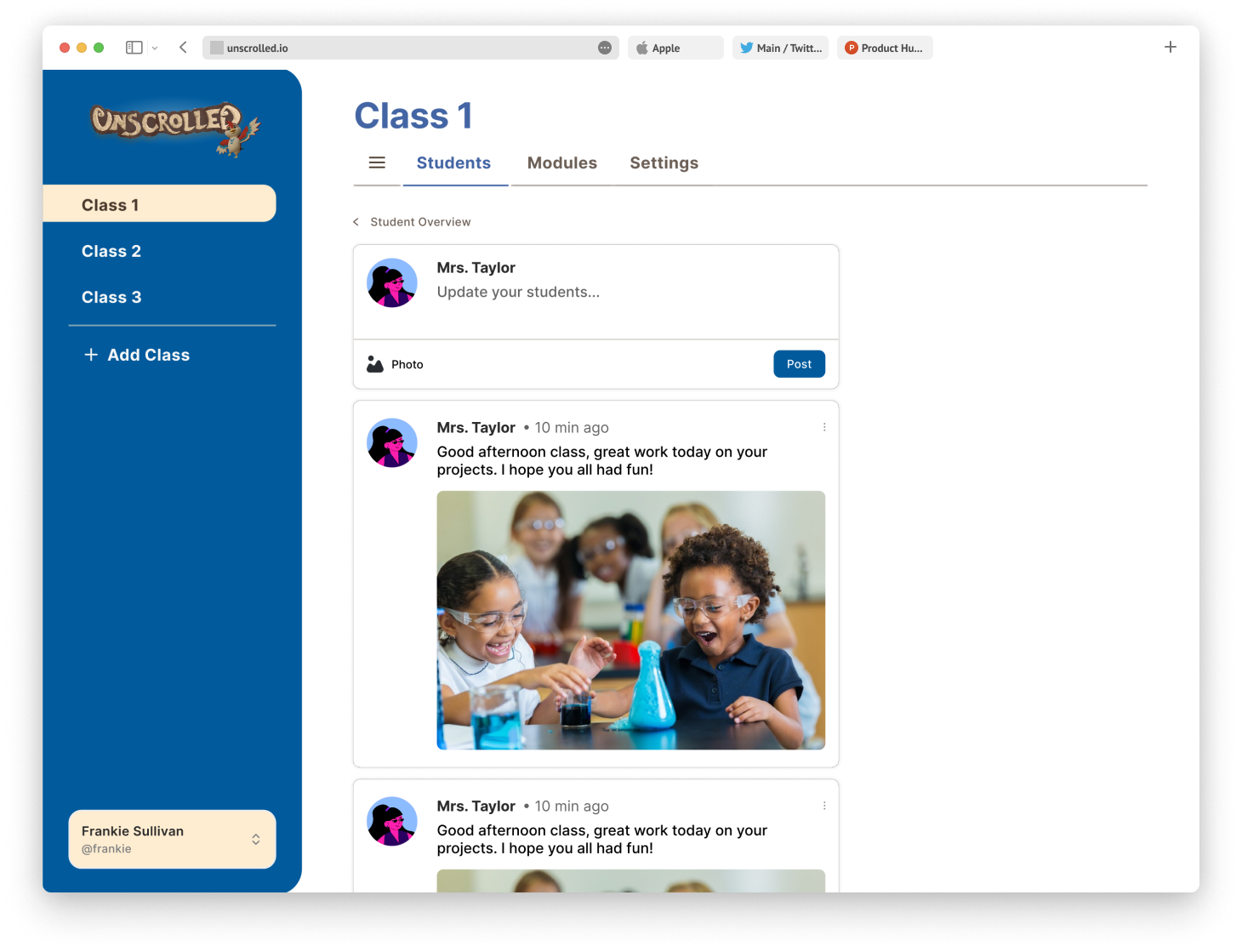
Task: Open the Main / Twitter browser tab
Action: 780,48
